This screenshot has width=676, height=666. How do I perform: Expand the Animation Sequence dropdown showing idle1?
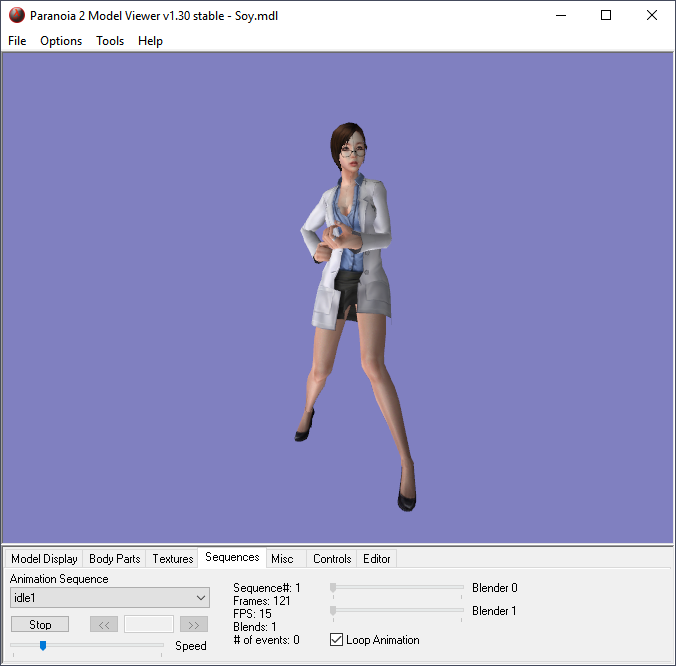[x=110, y=598]
